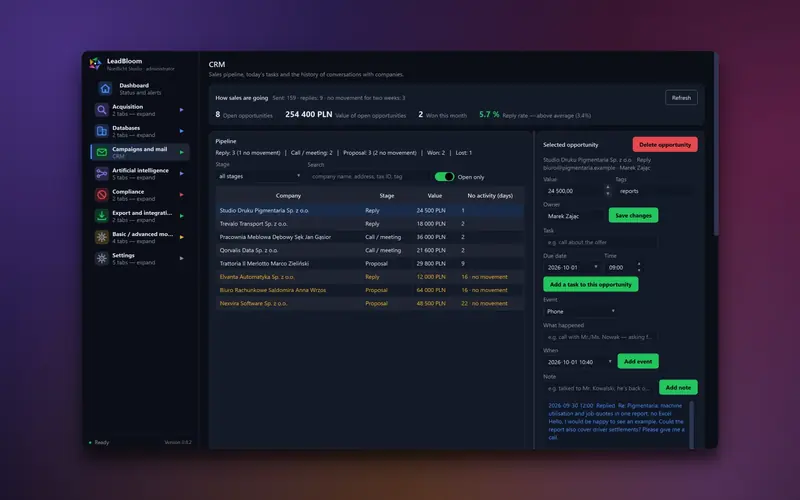The image size is (800, 500).
Task: Select the Biuro Rachunkowe Saldomira row
Action: coord(370,290)
